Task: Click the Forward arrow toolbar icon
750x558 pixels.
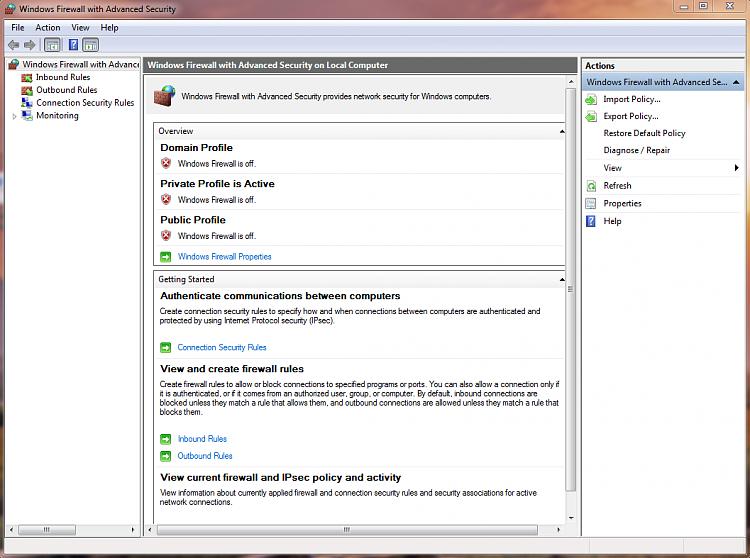Action: click(30, 45)
